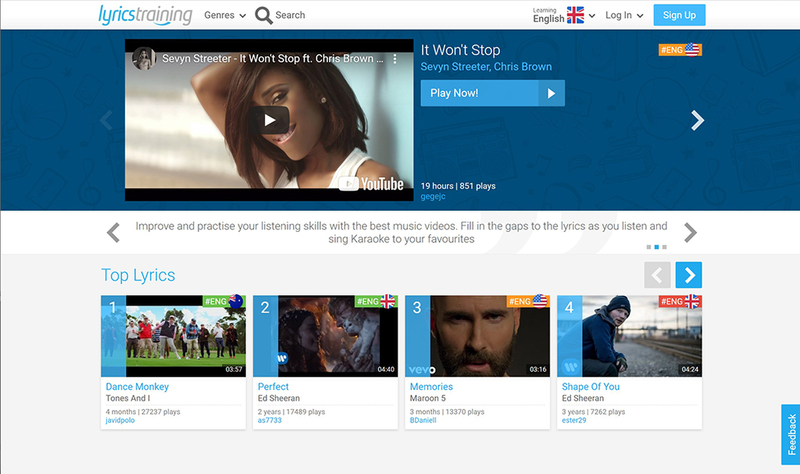Click the '19 hours | 851 plays' text
This screenshot has width=800, height=474.
coord(458,186)
